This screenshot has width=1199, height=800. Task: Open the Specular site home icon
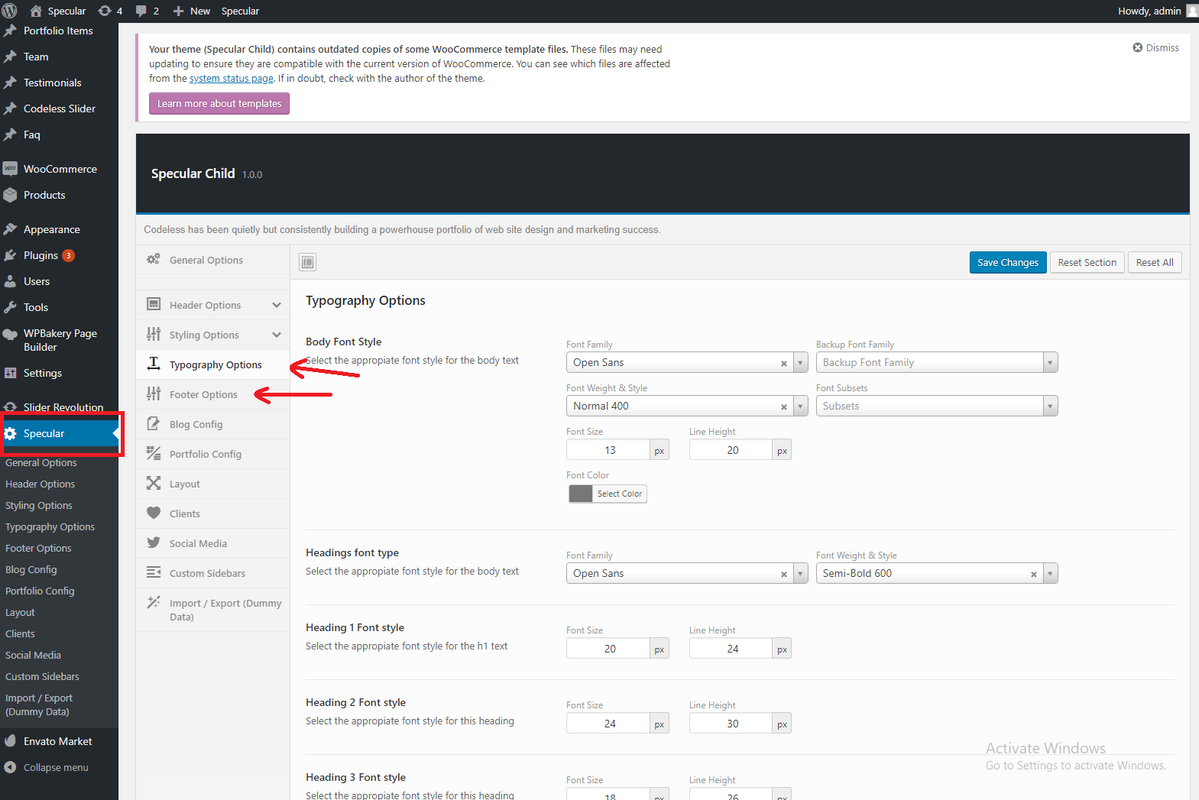tap(36, 11)
